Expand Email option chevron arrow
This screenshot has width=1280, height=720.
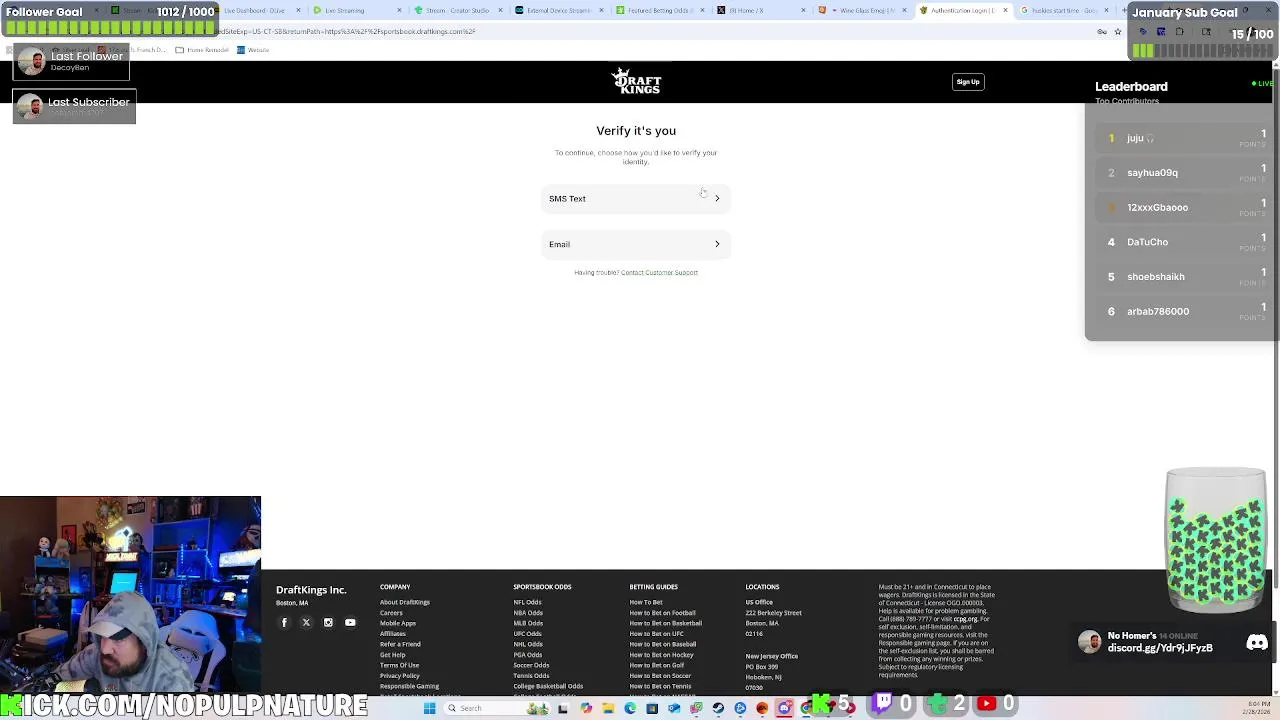click(x=717, y=244)
